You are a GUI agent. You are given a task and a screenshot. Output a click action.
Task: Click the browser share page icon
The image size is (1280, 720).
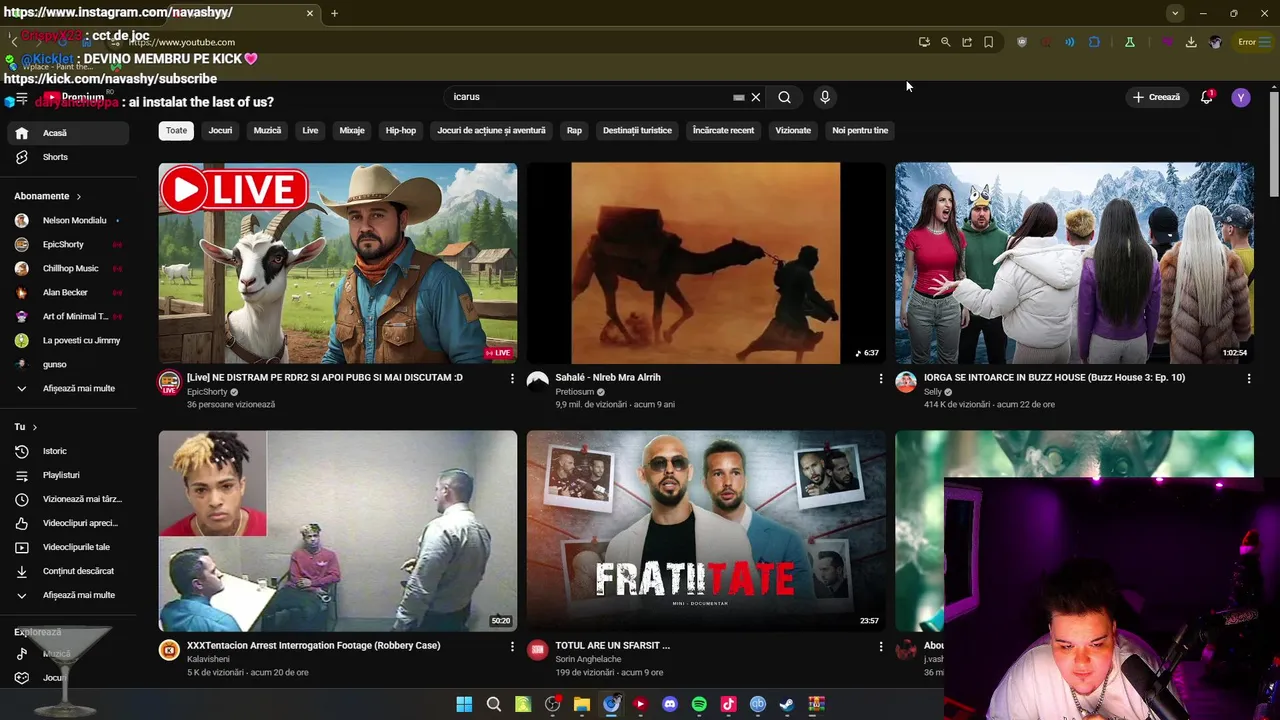(x=967, y=42)
